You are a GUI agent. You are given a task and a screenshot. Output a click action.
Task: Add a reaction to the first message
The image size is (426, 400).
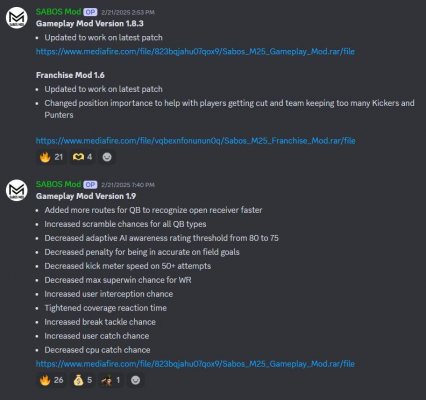(107, 157)
